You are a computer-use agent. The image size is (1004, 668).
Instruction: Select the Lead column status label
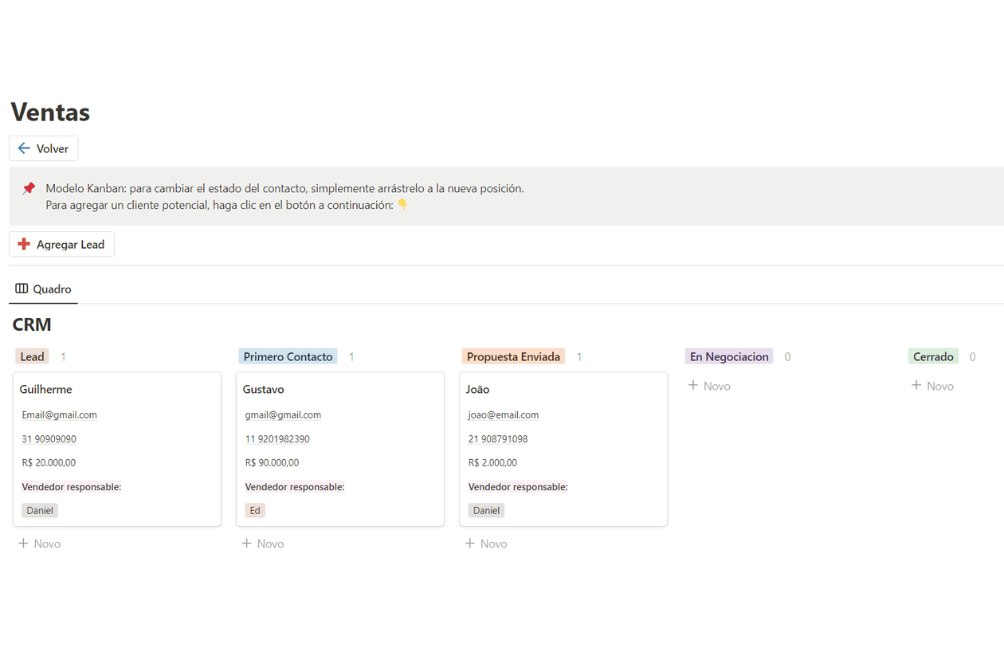32,357
